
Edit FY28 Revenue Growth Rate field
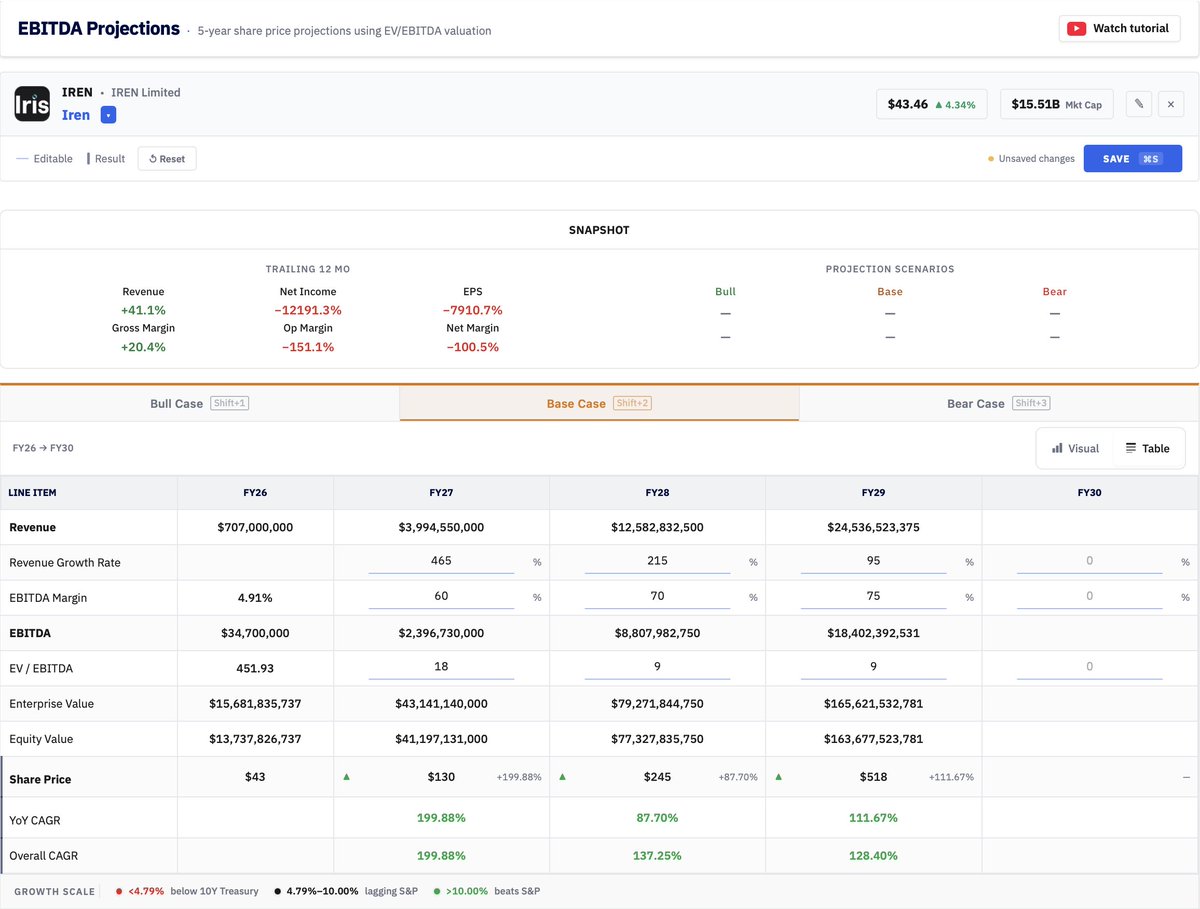(x=657, y=561)
